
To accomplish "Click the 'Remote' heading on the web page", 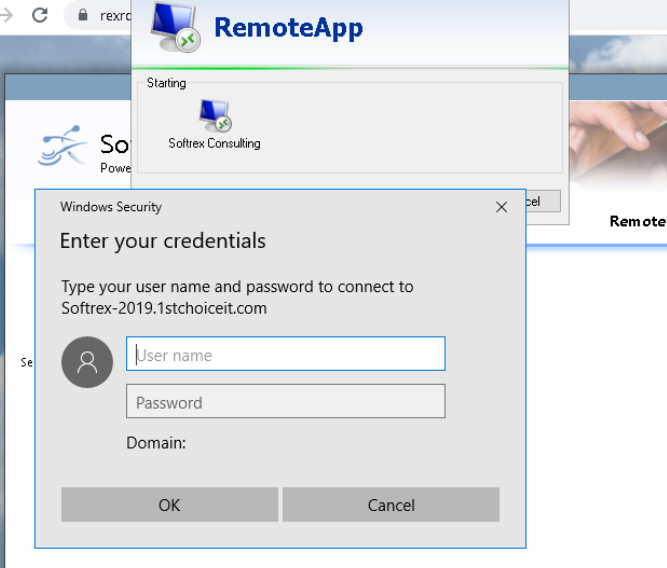I will (638, 221).
